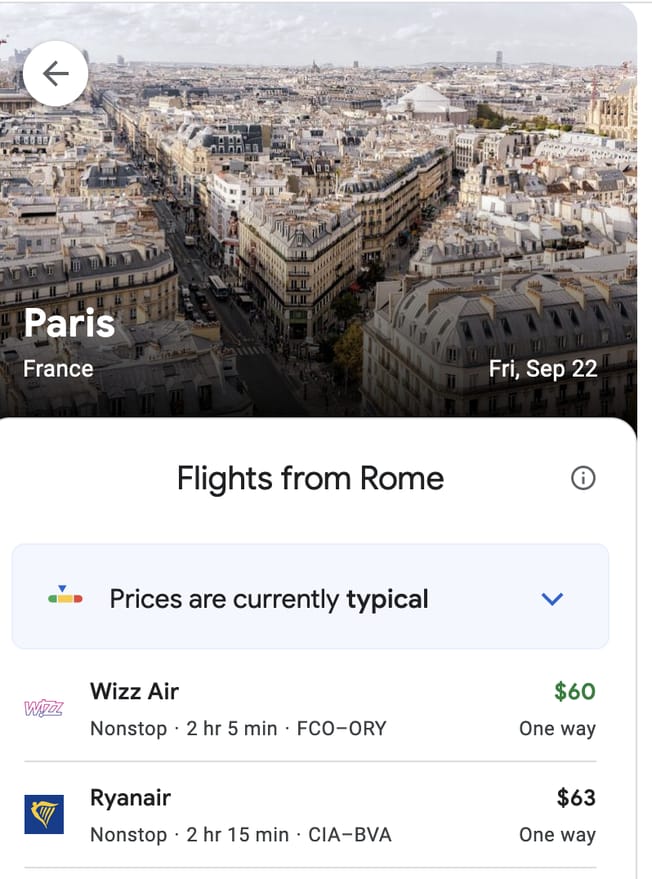The width and height of the screenshot is (652, 879).
Task: Select the Paris destination title
Action: (69, 323)
